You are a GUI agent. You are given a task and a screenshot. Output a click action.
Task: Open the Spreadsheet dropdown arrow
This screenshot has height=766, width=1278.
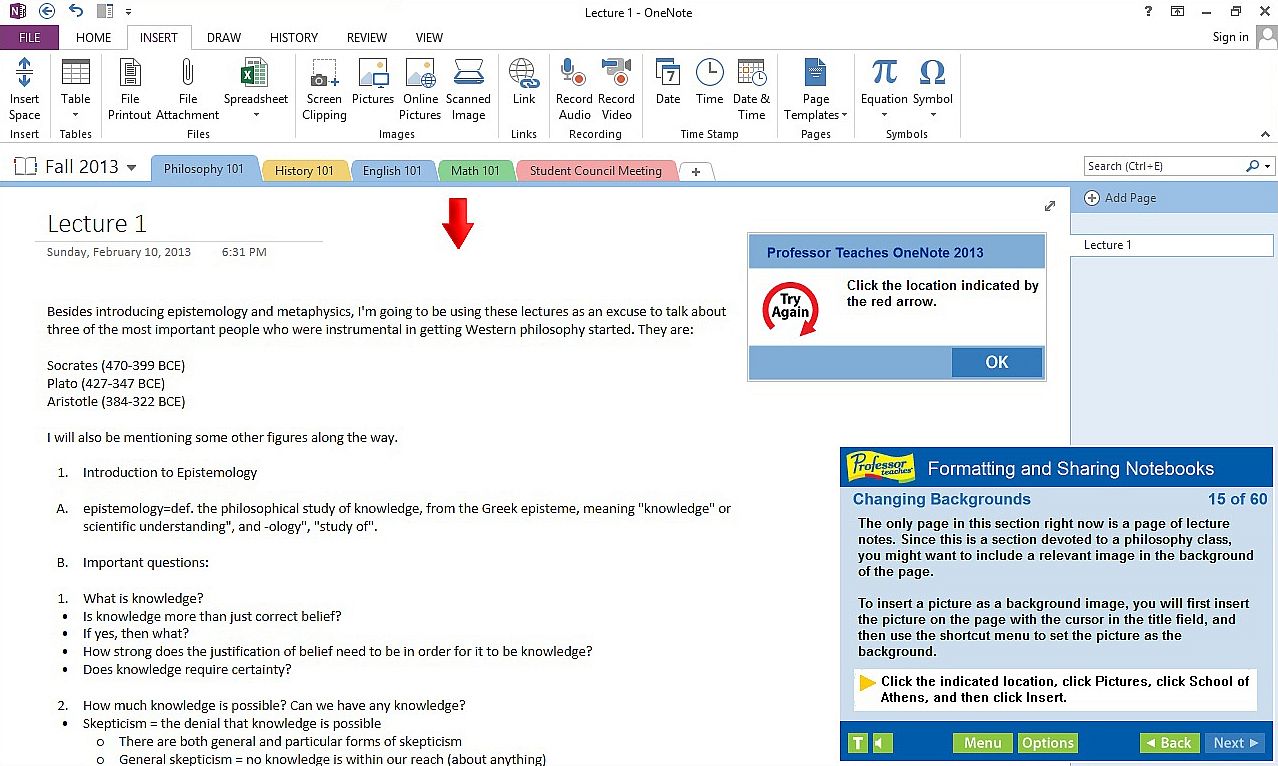(255, 116)
